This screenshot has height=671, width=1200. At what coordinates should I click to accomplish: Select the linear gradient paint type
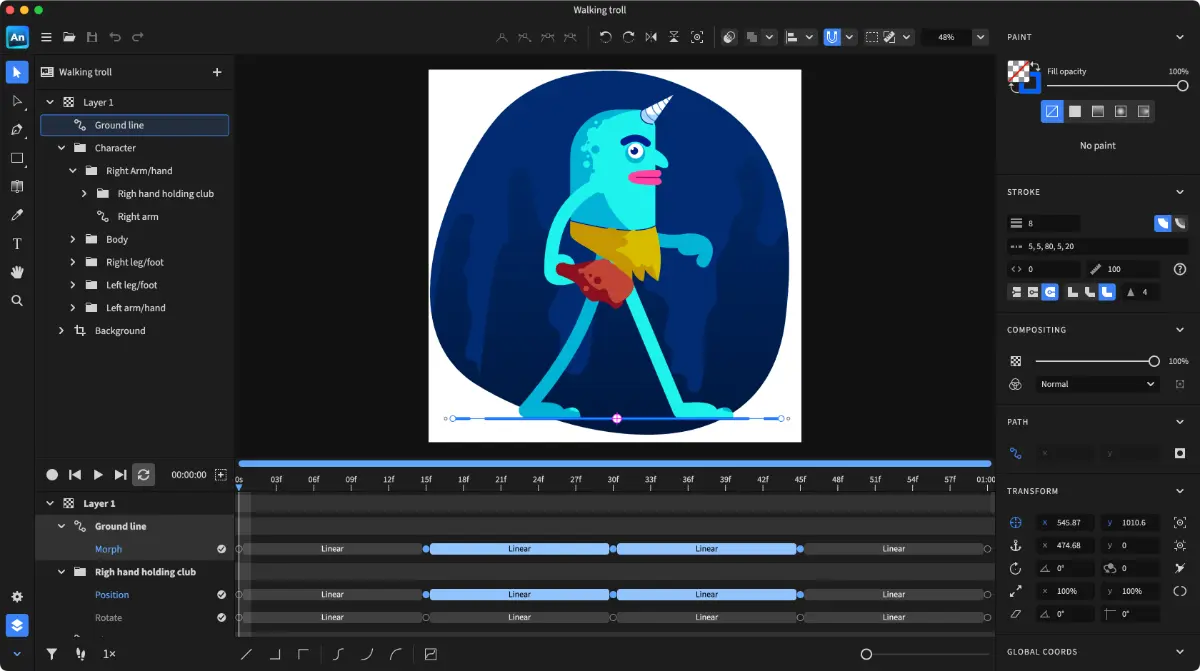click(1098, 111)
